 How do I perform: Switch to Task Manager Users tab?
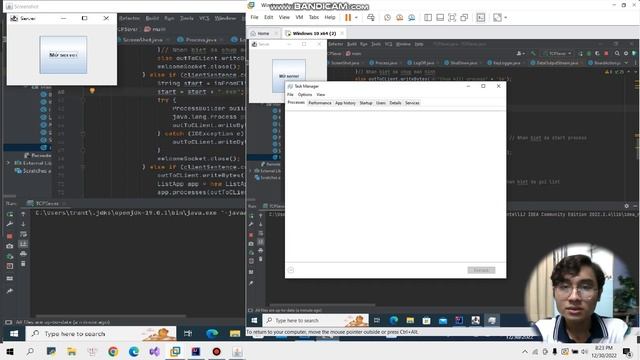coord(381,103)
